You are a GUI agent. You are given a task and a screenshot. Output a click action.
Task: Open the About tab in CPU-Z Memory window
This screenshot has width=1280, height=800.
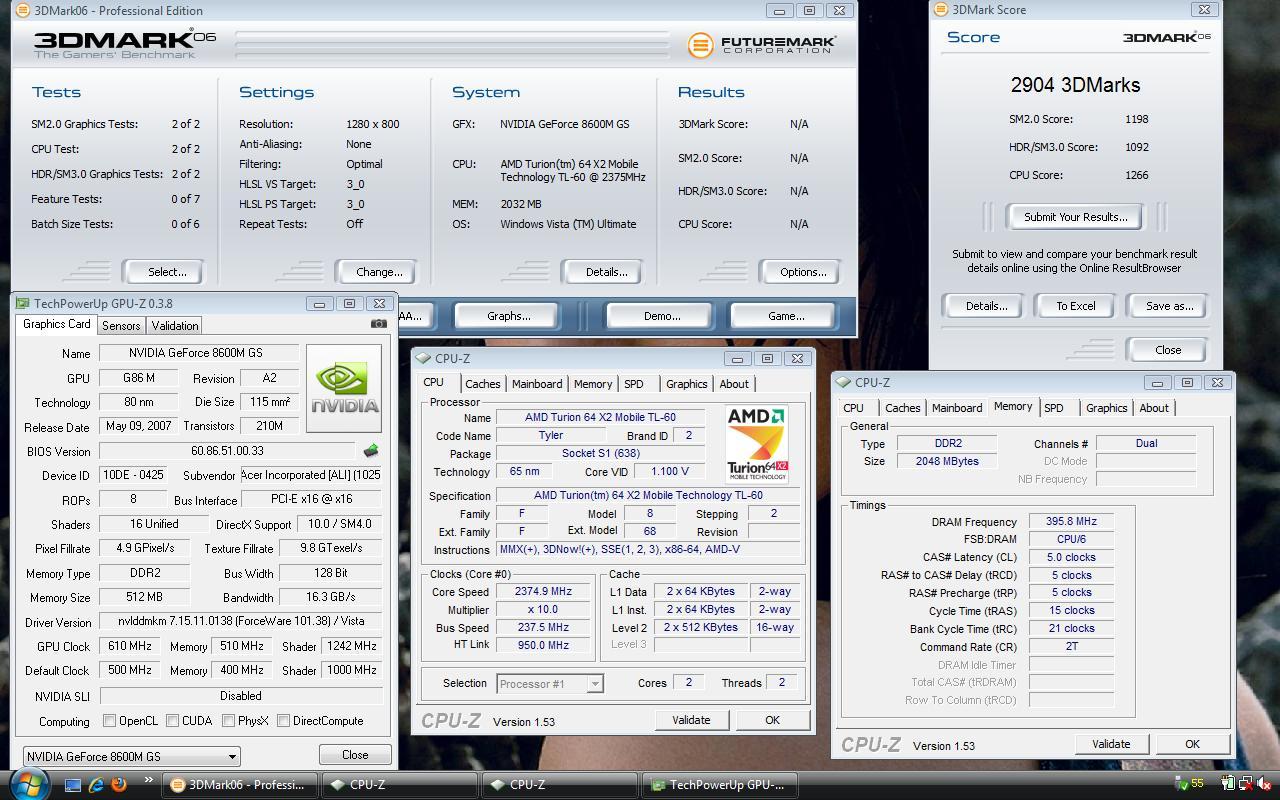(x=1154, y=408)
